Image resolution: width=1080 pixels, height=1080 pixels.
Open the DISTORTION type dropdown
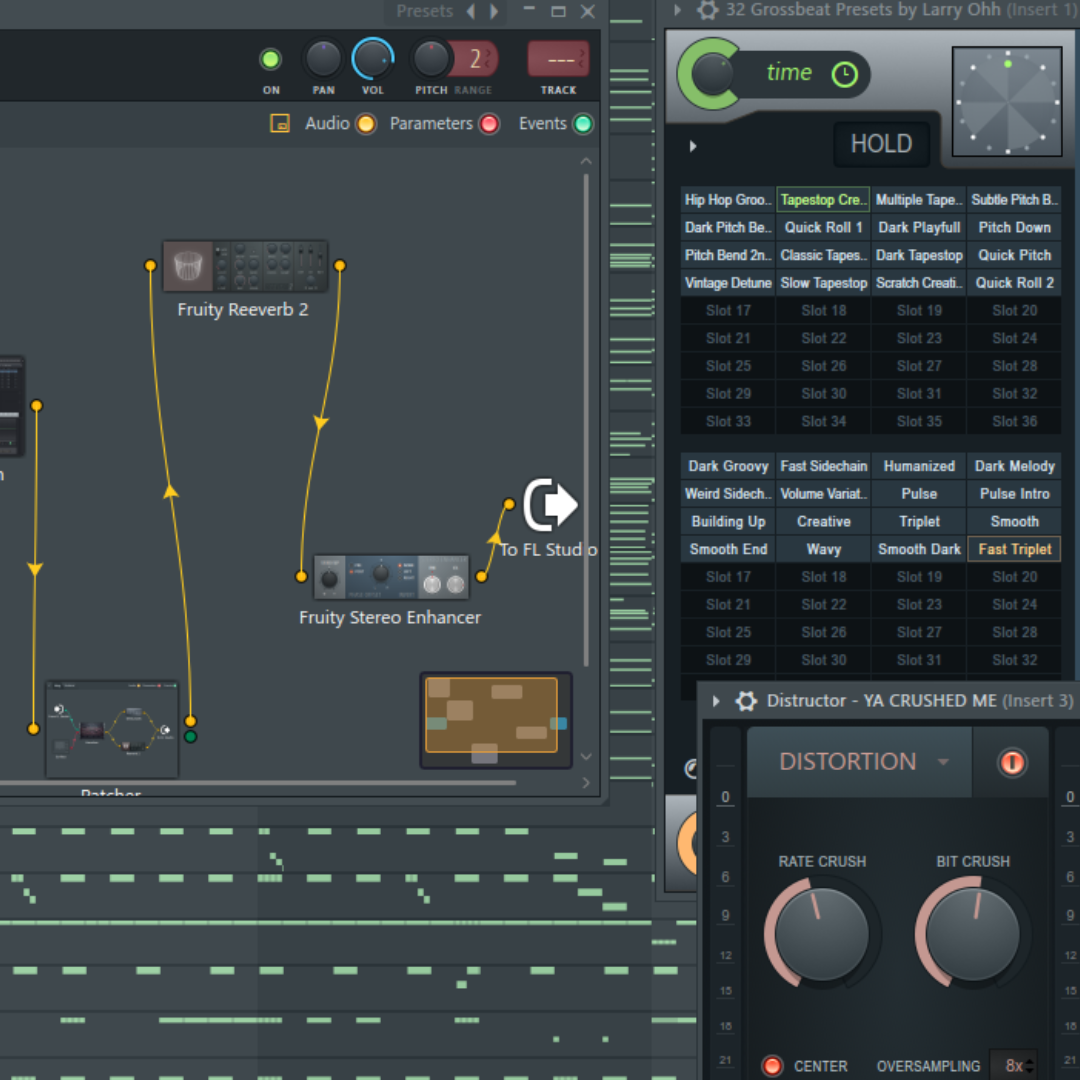941,761
